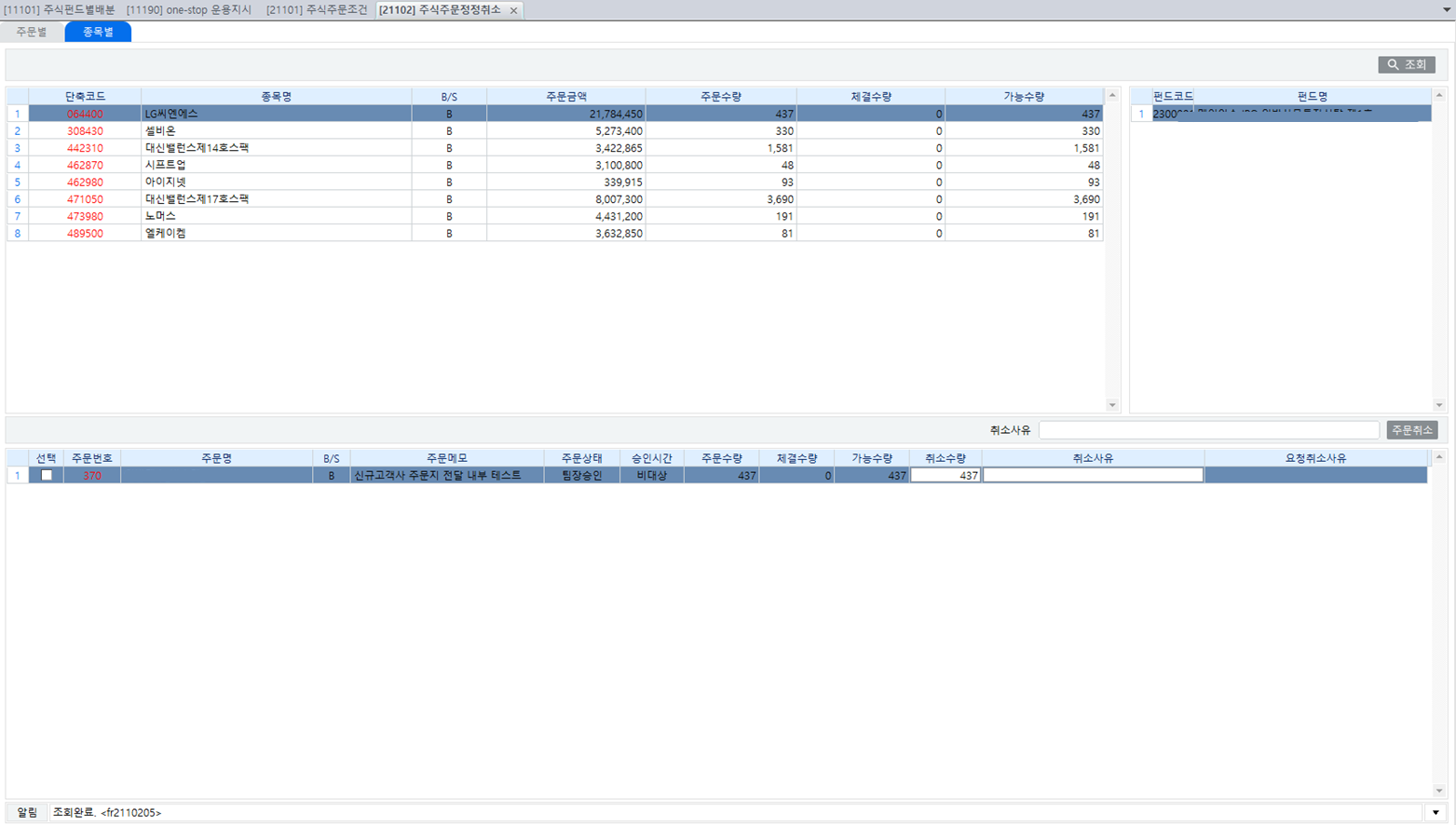Click order amount 3,632,850
Viewport: 1456px width, 825px height.
pos(619,233)
